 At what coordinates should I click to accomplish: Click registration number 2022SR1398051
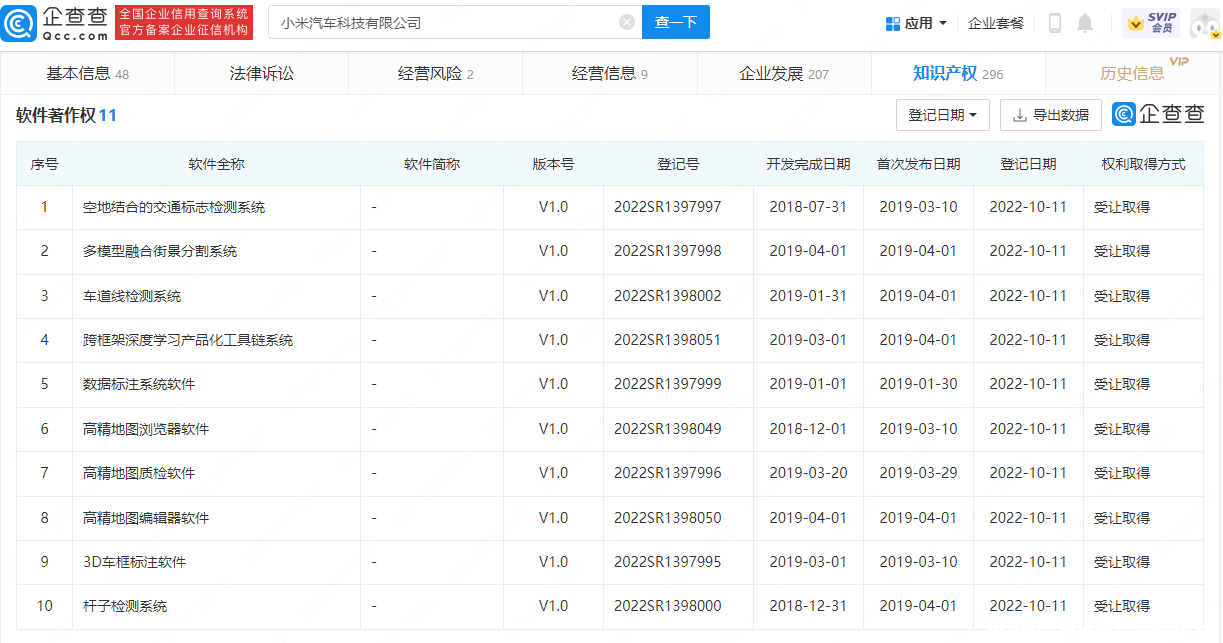668,340
